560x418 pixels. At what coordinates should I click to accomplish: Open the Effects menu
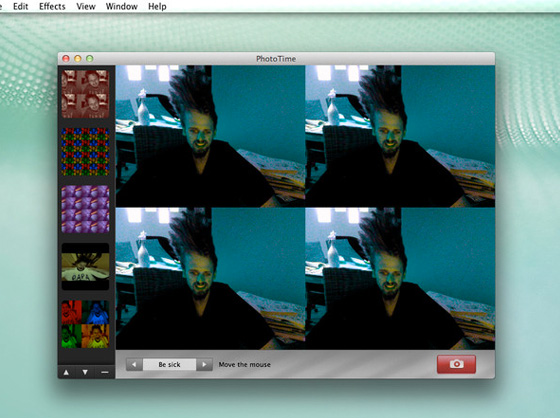[52, 6]
